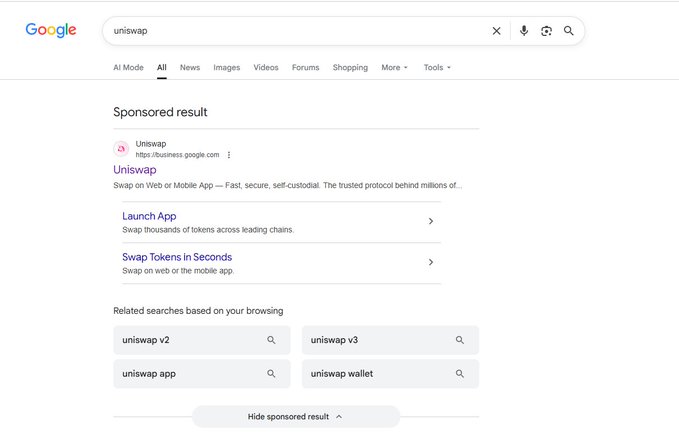Click the https://business.google.com URL text

point(177,155)
